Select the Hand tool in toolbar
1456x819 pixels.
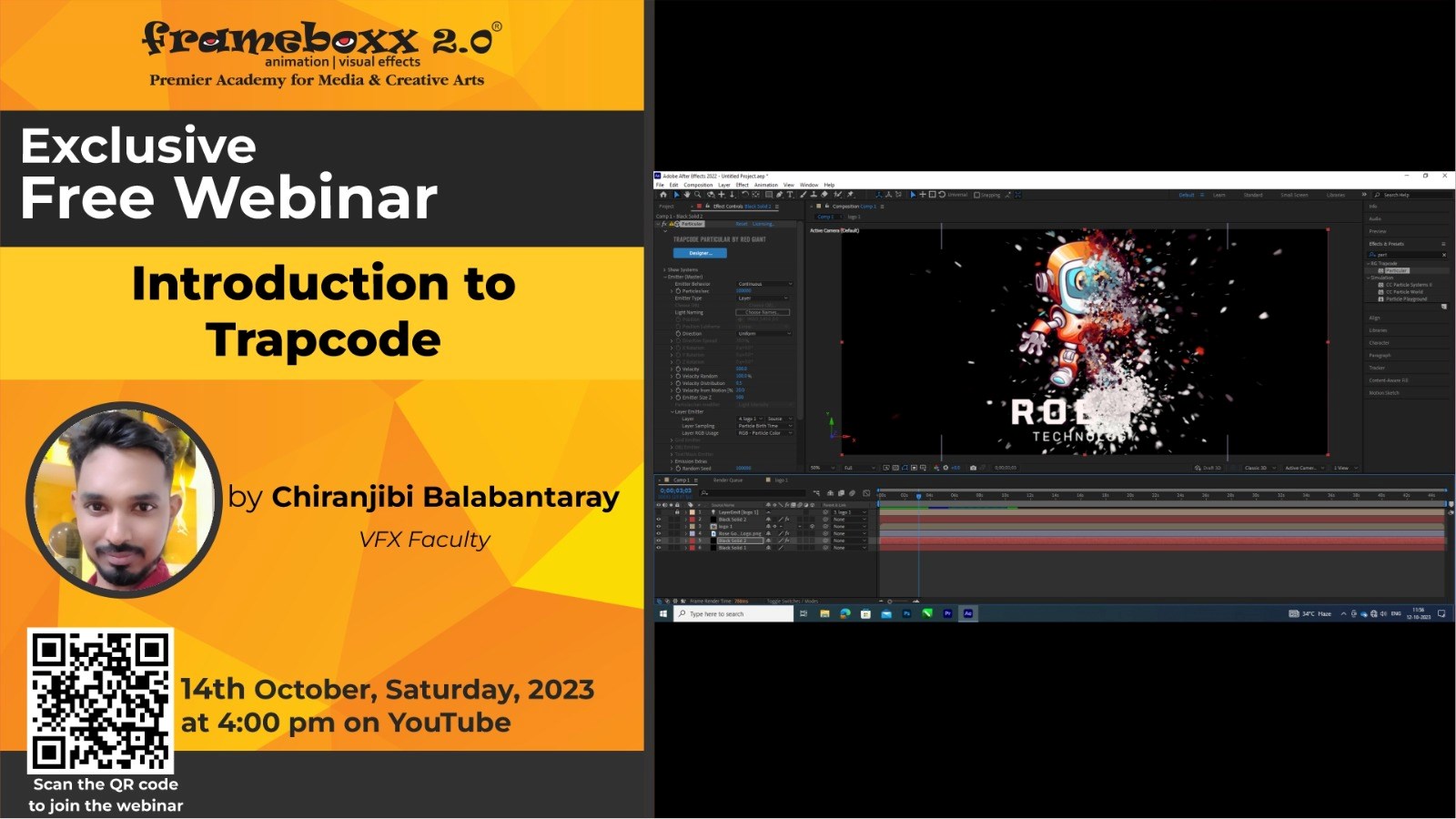click(x=687, y=195)
